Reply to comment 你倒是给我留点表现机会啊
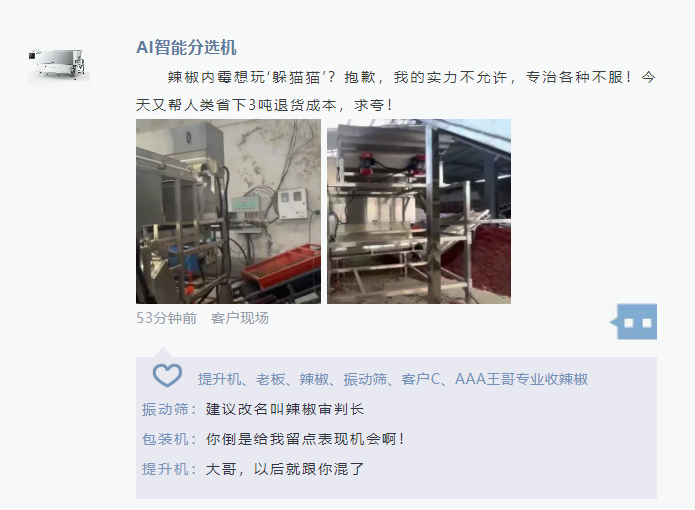695x510 pixels. (305, 439)
